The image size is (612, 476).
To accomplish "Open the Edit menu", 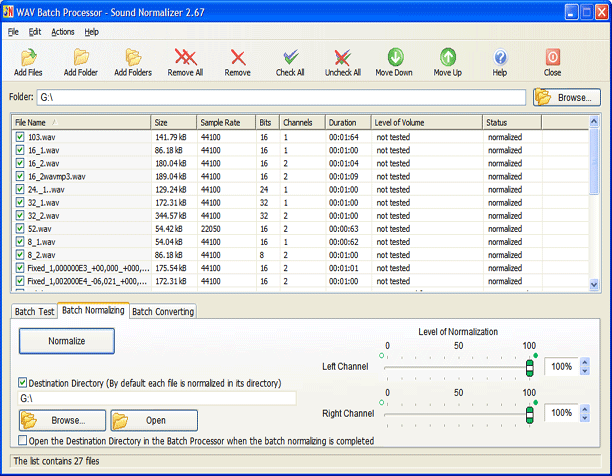I will click(x=35, y=32).
